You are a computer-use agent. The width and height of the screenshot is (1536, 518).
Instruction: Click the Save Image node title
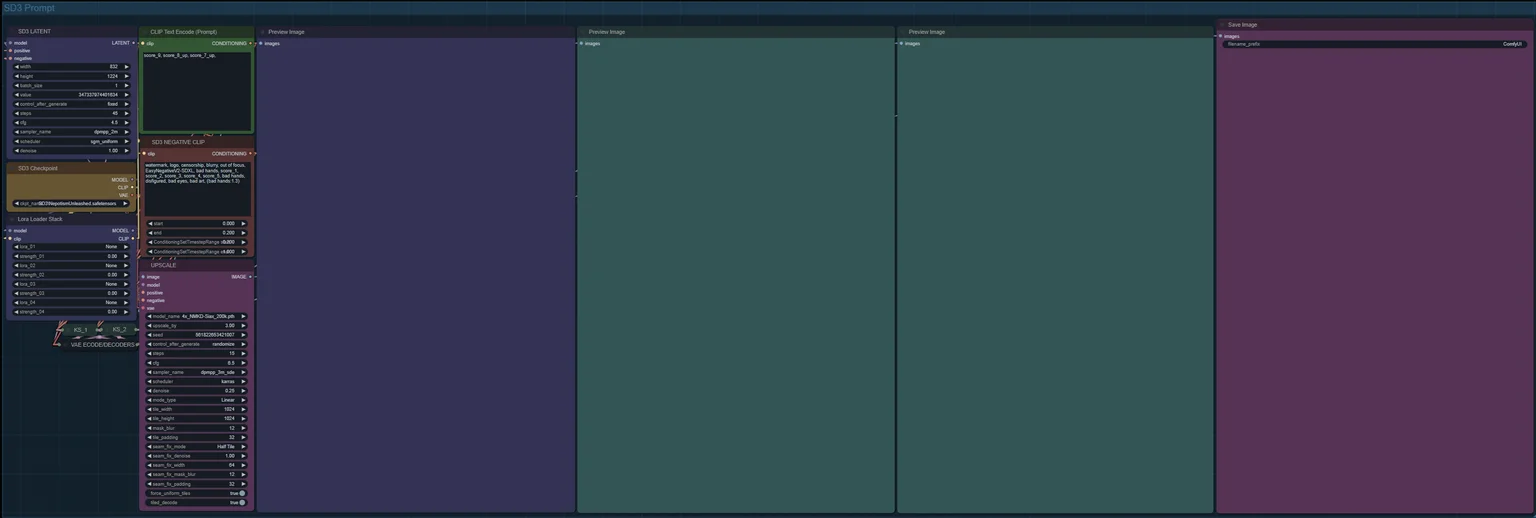point(1243,25)
